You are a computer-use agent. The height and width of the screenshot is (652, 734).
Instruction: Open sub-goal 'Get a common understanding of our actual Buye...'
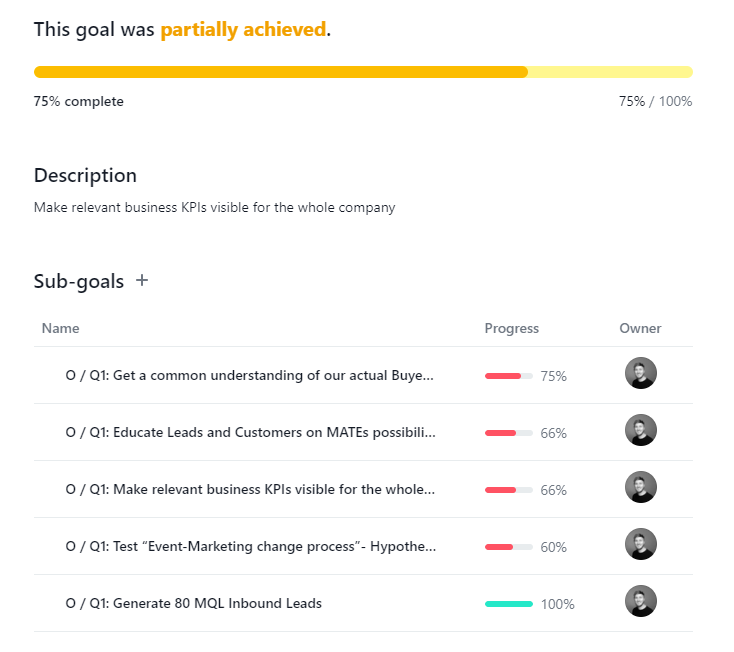(x=250, y=376)
